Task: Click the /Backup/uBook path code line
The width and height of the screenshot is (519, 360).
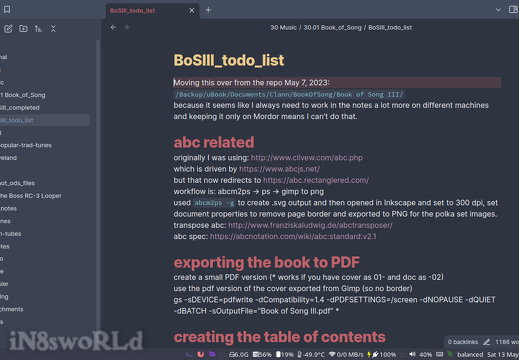Action: click(289, 95)
